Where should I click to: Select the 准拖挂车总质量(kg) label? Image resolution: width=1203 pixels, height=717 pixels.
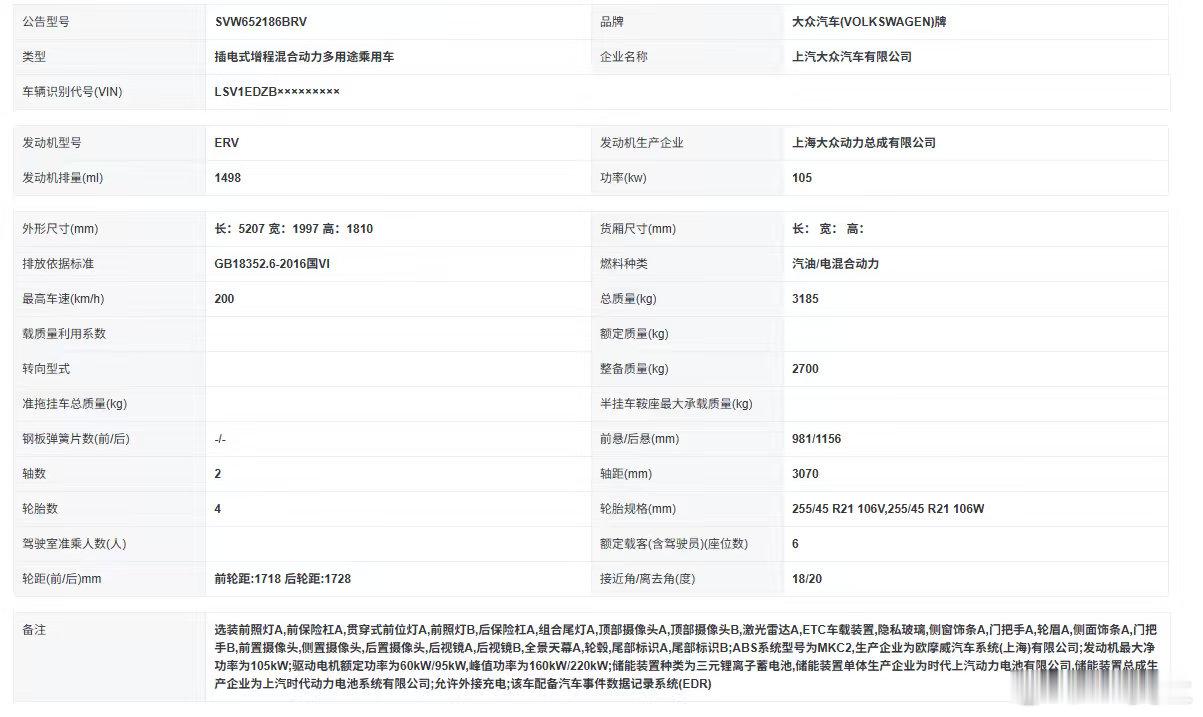pos(74,404)
